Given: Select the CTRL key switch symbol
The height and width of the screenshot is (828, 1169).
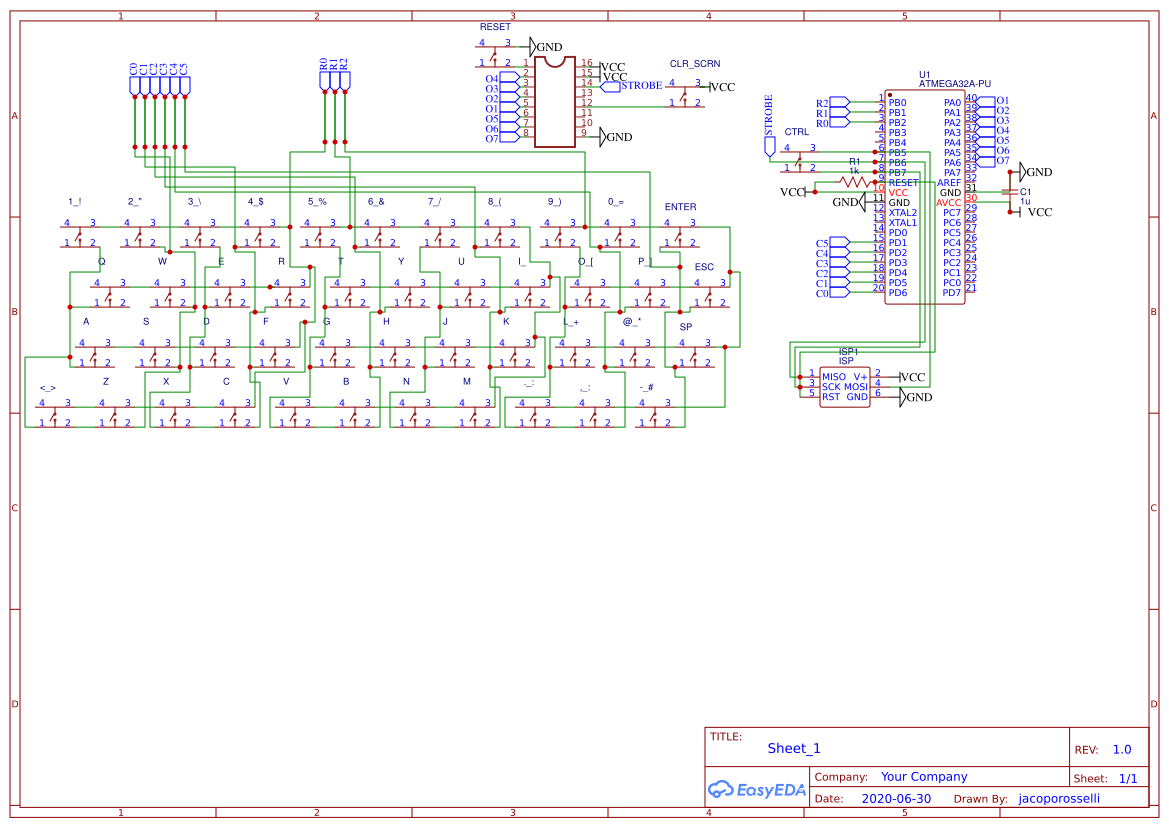Looking at the screenshot, I should pos(799,158).
